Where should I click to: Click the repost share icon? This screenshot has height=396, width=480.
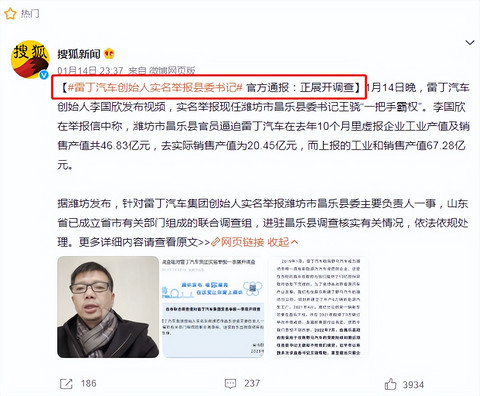click(x=66, y=384)
